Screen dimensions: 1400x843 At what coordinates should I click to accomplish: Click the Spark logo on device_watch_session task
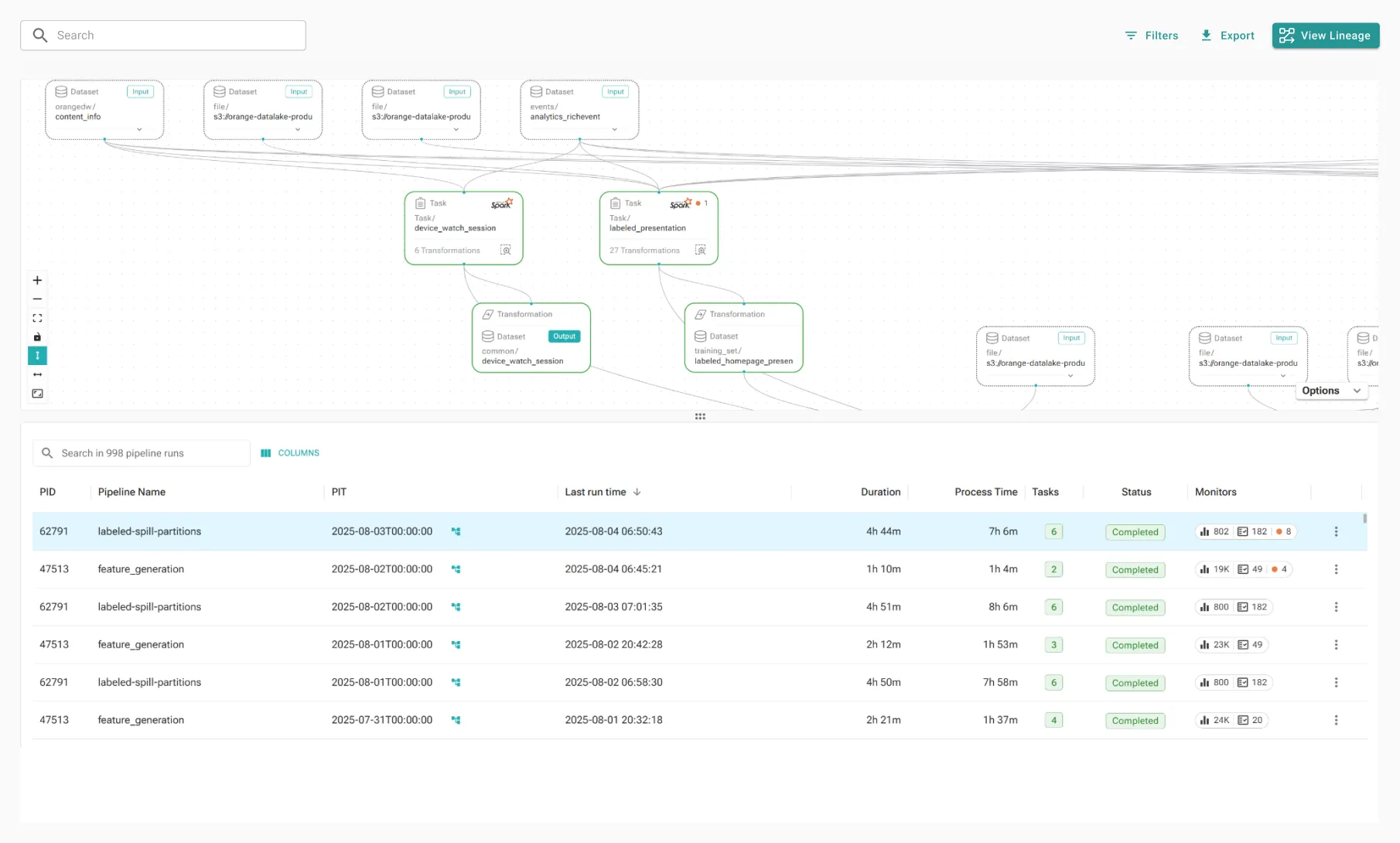502,203
